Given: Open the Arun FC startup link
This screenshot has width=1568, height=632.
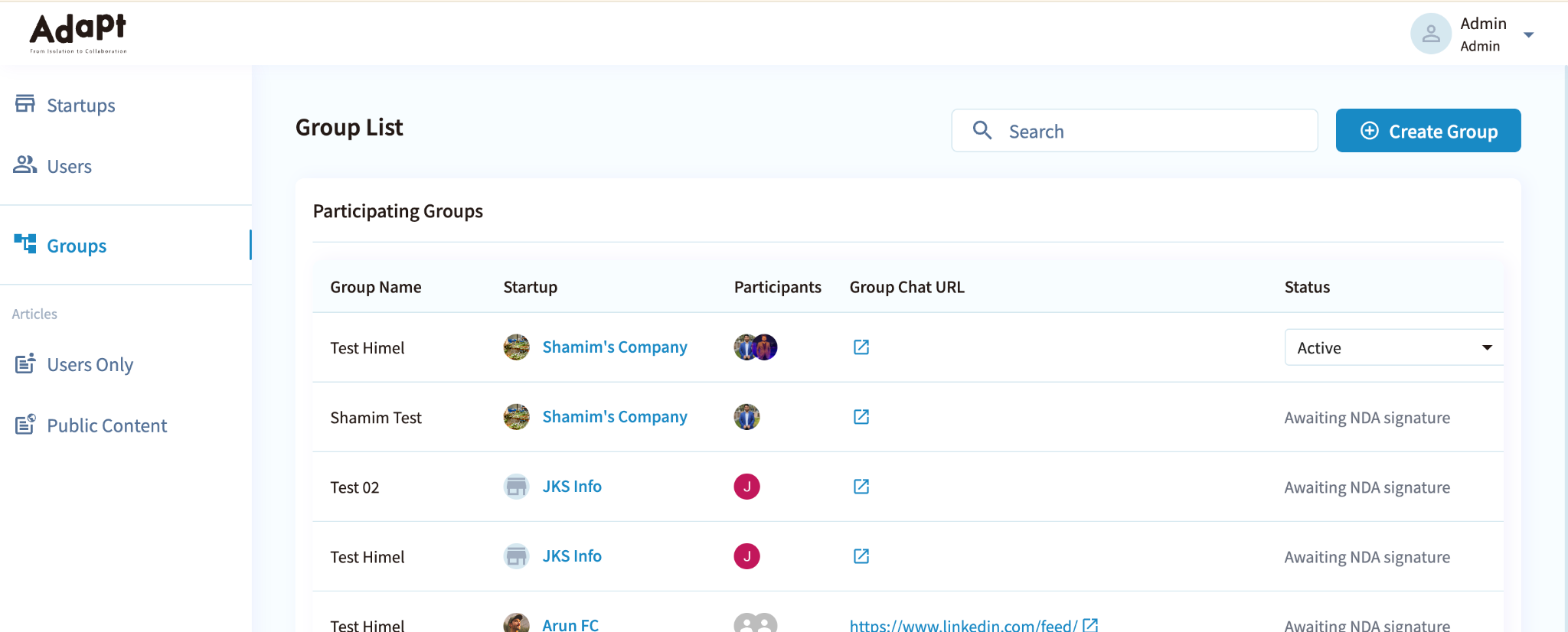Looking at the screenshot, I should click(x=570, y=624).
